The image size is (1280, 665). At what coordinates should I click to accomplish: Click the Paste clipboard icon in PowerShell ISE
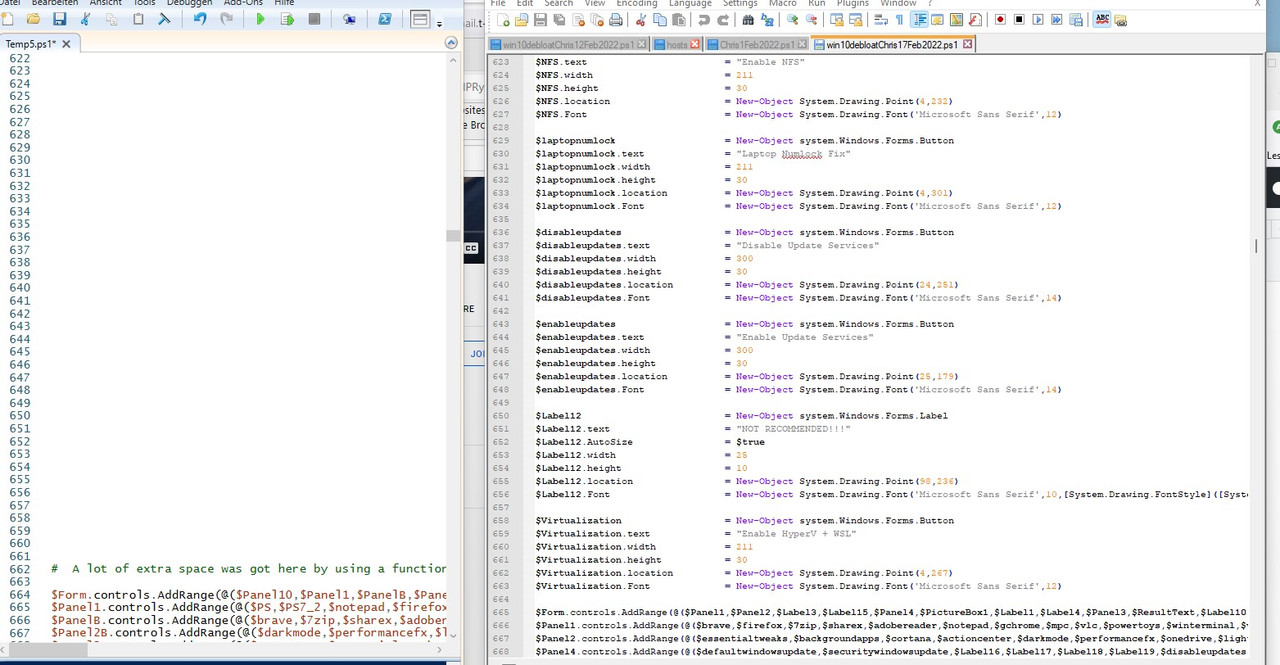coord(138,19)
